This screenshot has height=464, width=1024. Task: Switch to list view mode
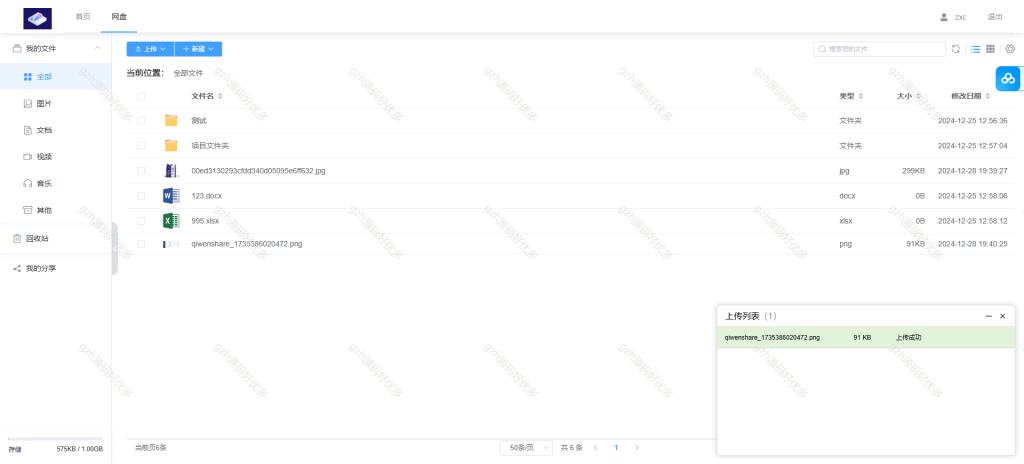pyautogui.click(x=976, y=49)
